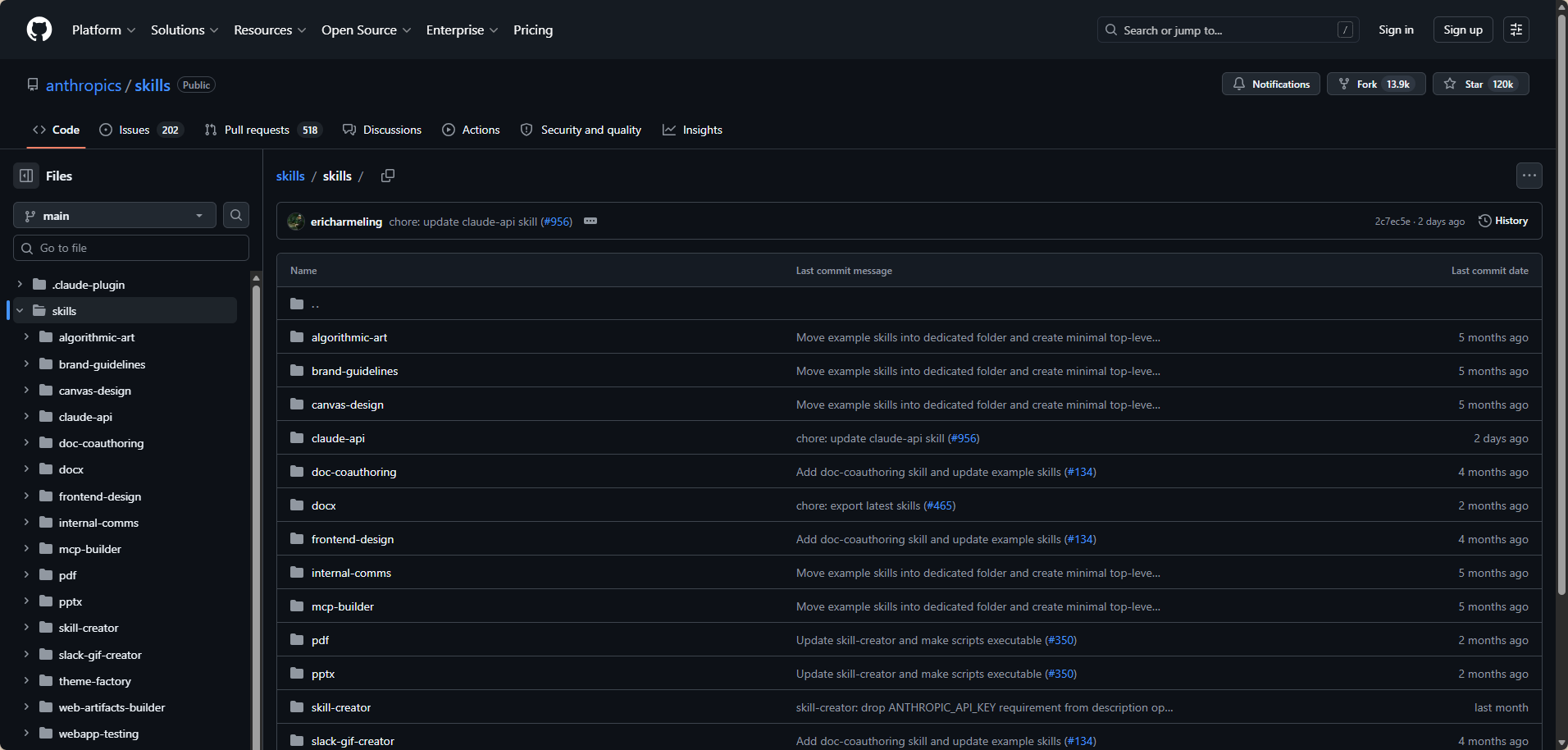Search files with the magnifier button

pos(236,215)
